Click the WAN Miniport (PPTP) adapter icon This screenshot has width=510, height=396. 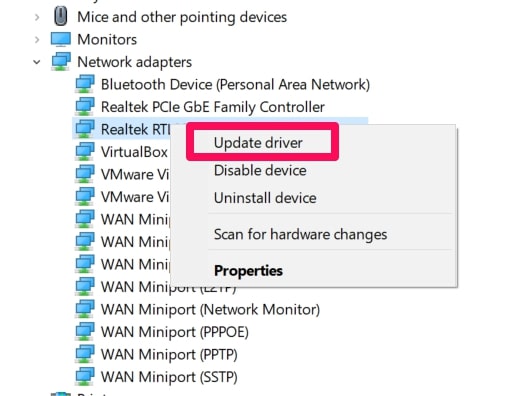[85, 354]
